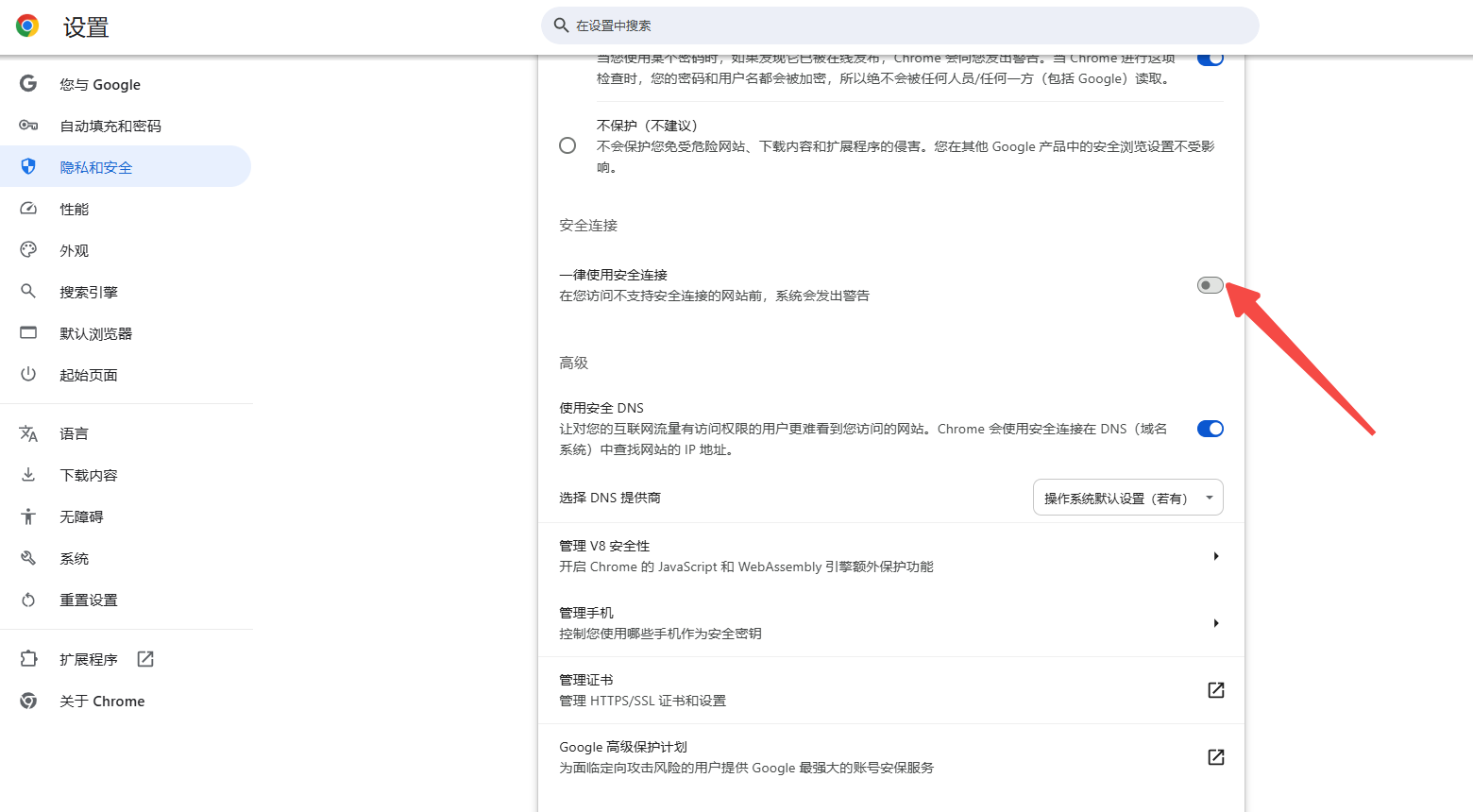Open 语言 settings

(x=126, y=433)
